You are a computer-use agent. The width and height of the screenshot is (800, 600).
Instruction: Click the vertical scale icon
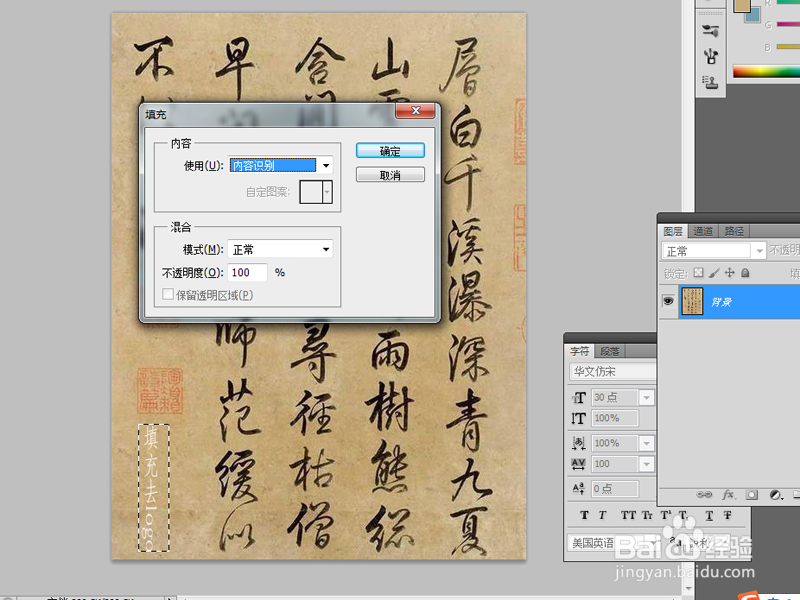click(x=578, y=419)
